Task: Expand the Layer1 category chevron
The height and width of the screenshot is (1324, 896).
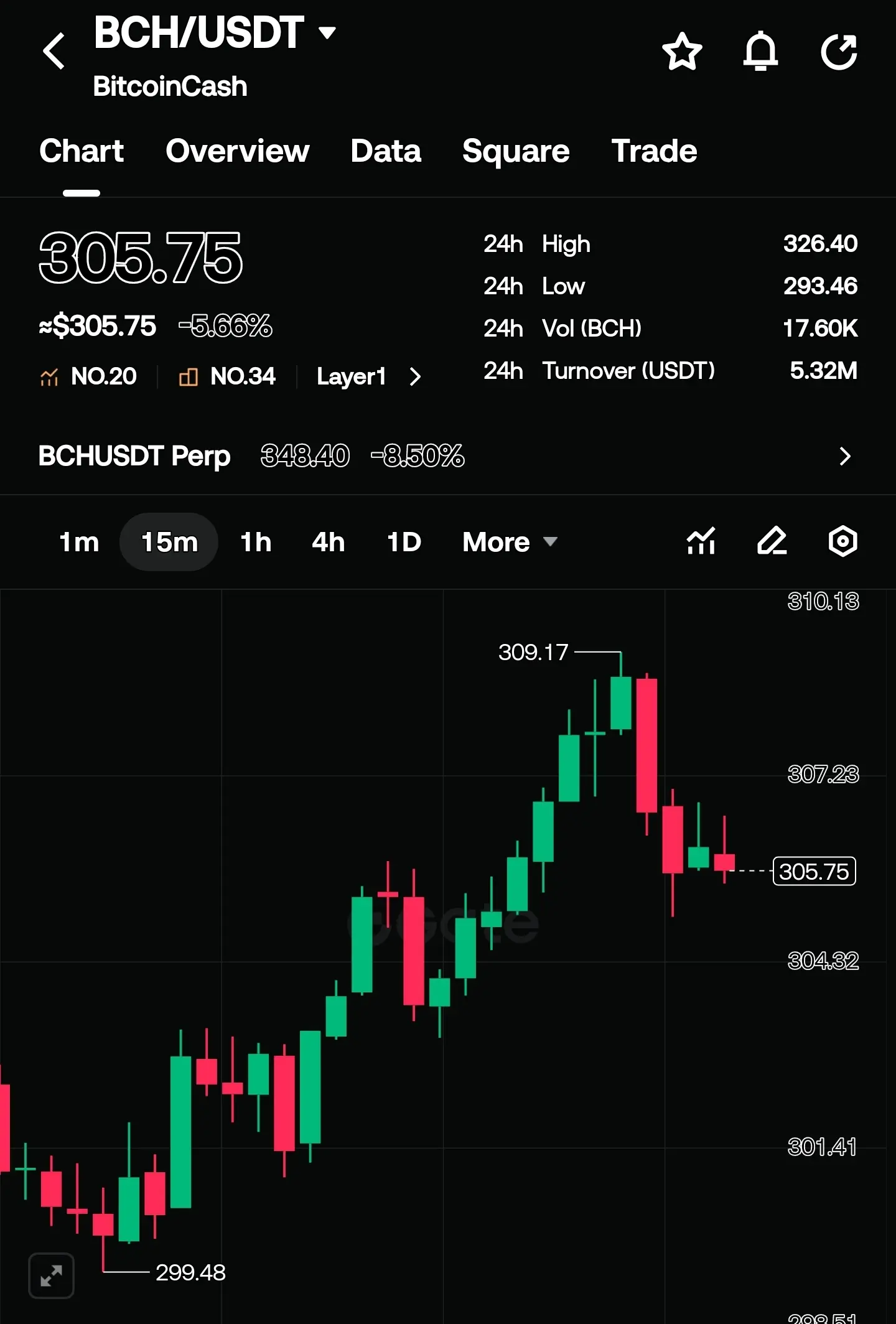Action: tap(415, 376)
